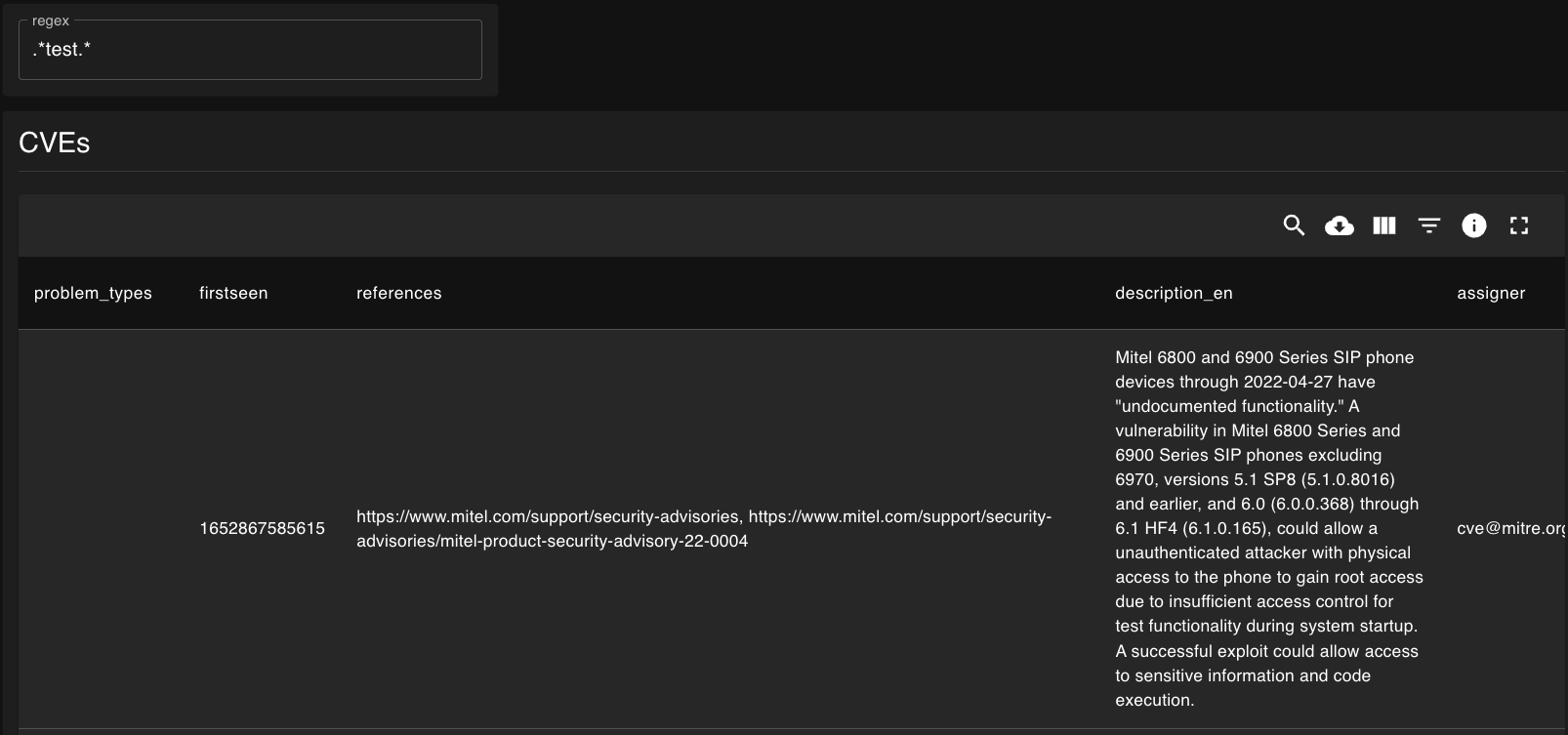Download the CVE table via cloud icon
The height and width of the screenshot is (735, 1568).
tap(1339, 225)
